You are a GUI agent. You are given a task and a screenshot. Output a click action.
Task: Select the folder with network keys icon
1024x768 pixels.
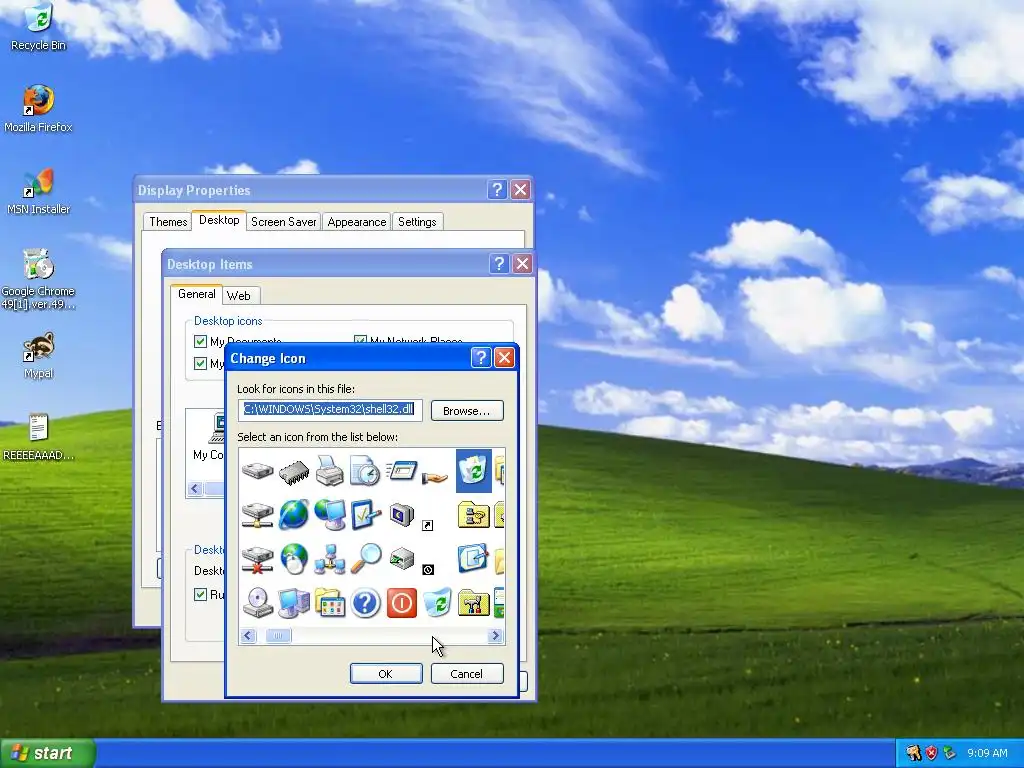point(473,515)
